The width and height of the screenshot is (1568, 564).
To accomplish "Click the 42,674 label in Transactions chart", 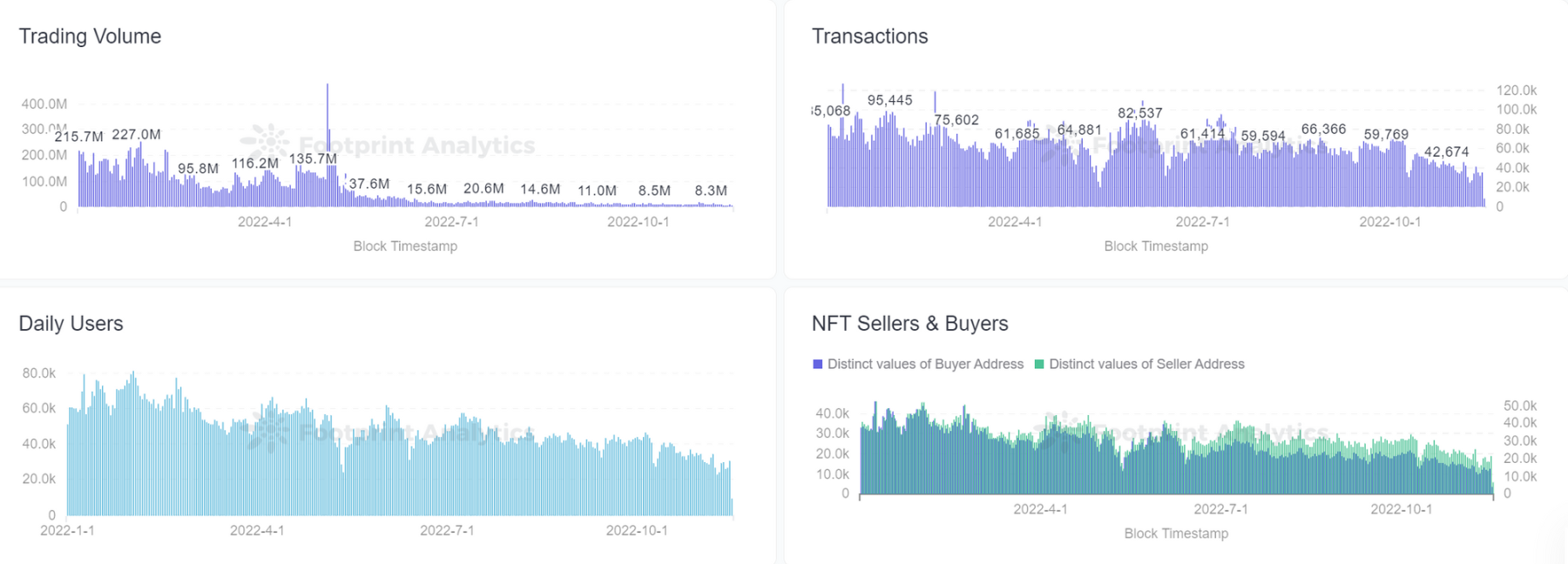I will pos(1446,151).
